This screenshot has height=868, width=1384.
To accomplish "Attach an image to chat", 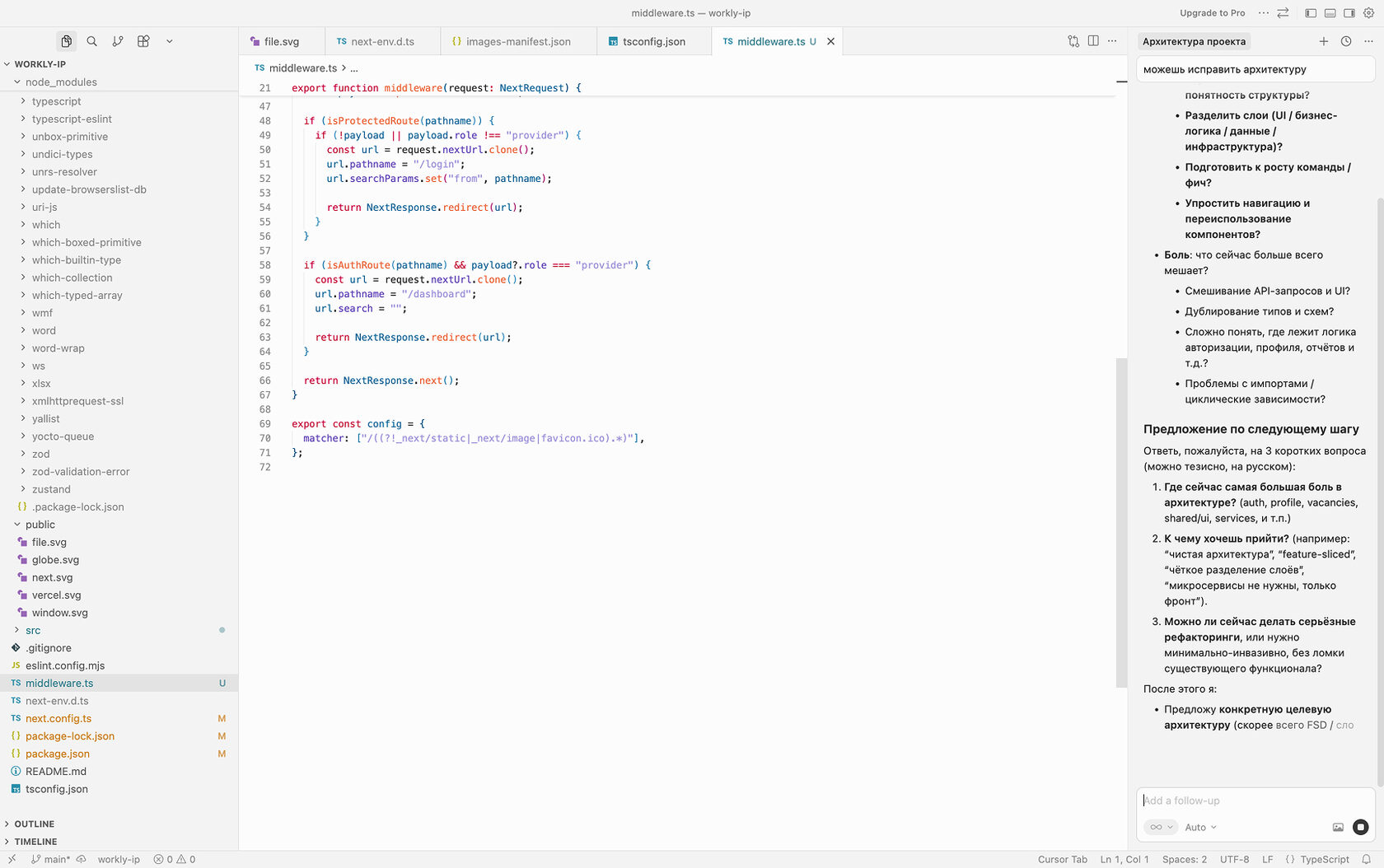I will click(1338, 827).
